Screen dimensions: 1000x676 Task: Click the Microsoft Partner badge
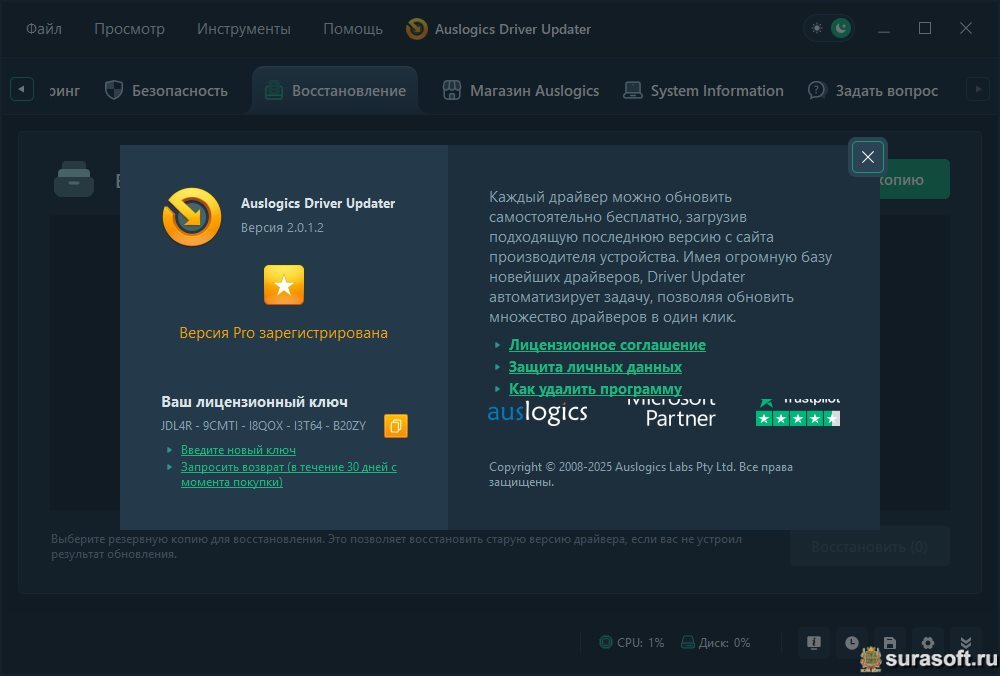tap(672, 412)
